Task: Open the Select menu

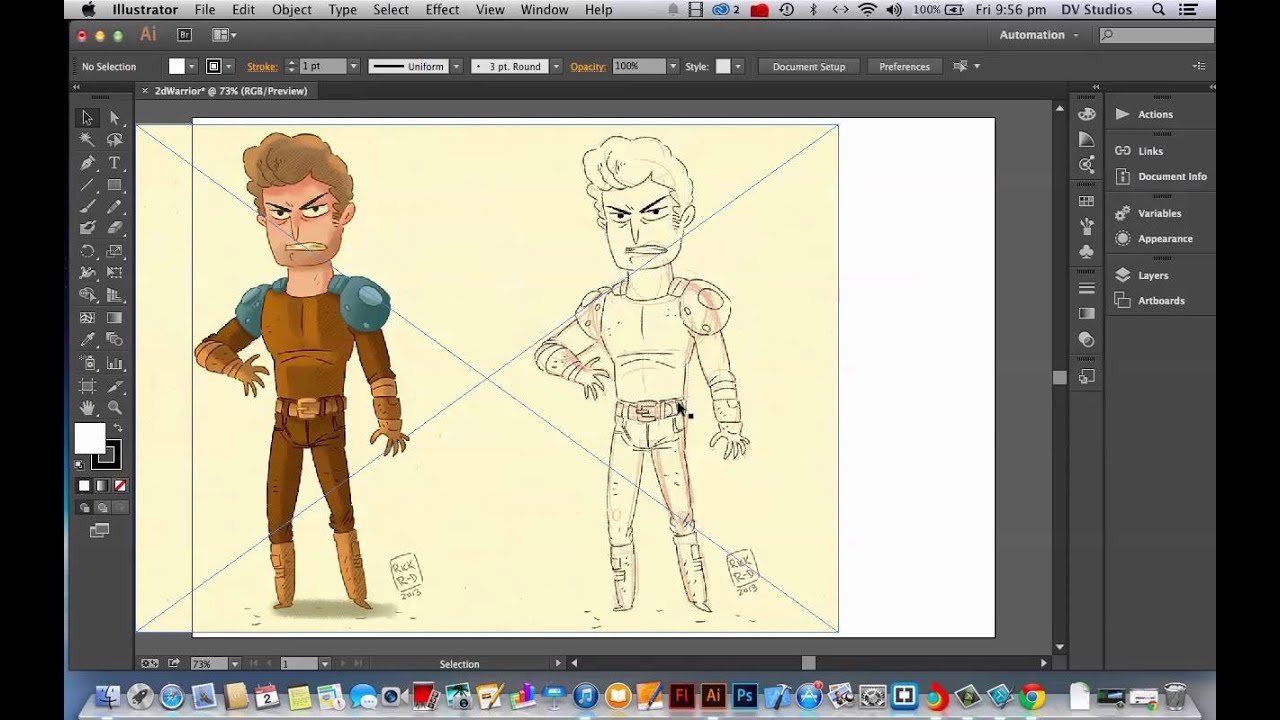Action: (391, 10)
